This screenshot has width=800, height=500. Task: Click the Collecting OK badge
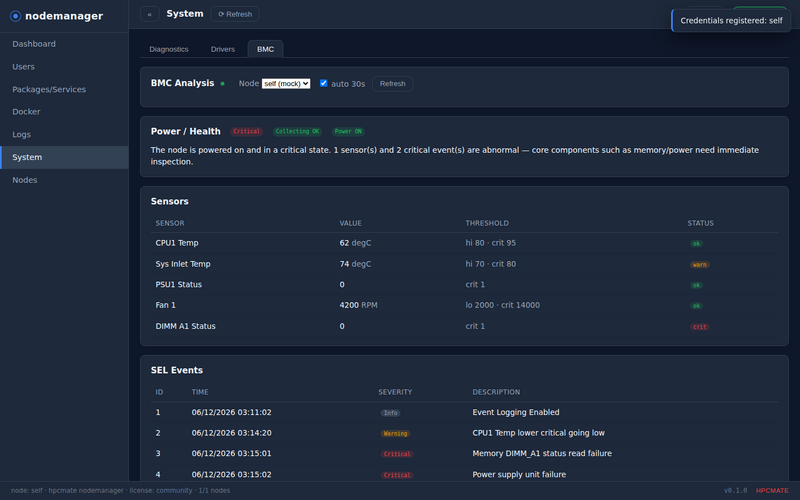(x=297, y=132)
